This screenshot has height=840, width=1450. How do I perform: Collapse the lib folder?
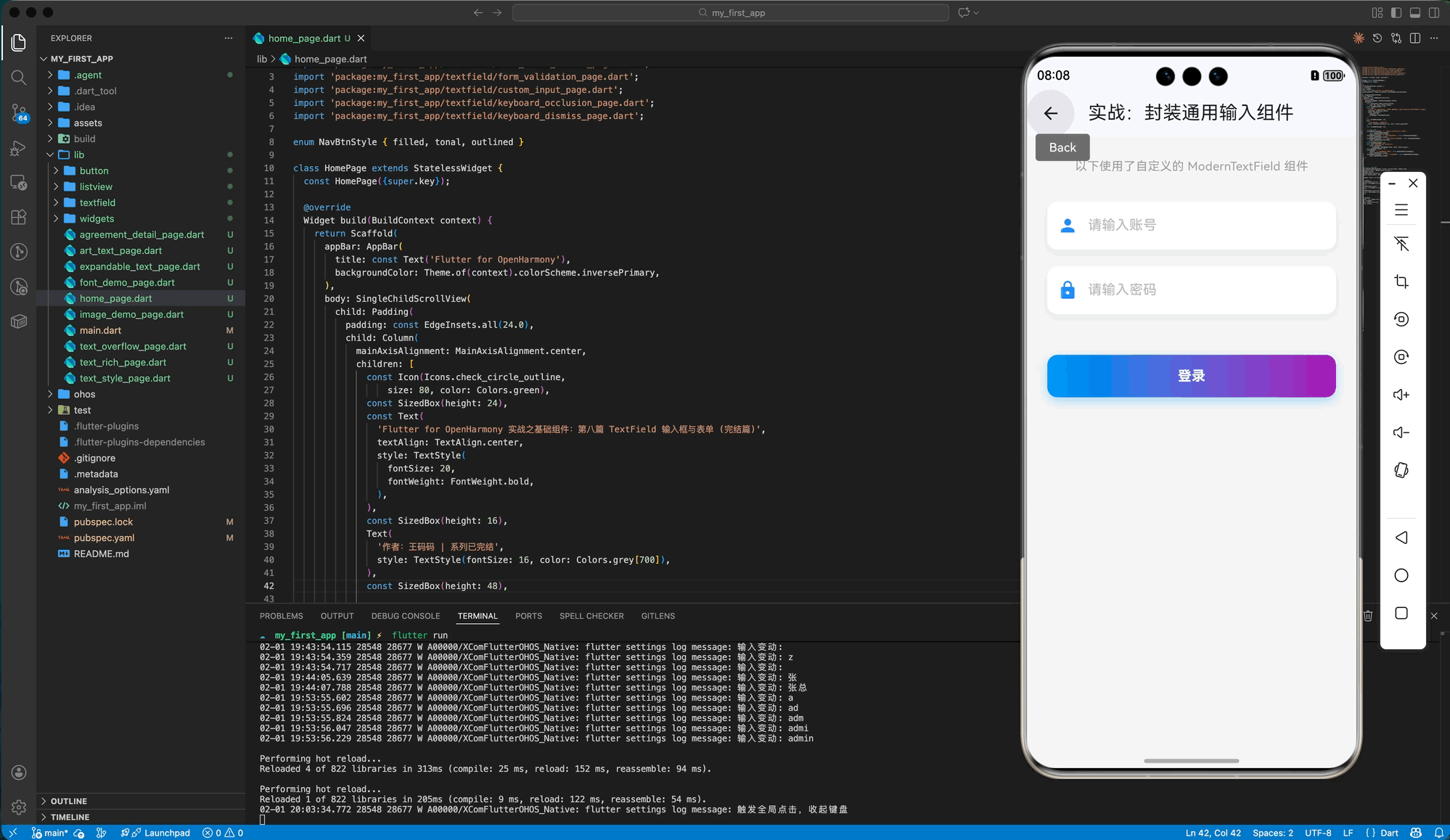click(78, 155)
